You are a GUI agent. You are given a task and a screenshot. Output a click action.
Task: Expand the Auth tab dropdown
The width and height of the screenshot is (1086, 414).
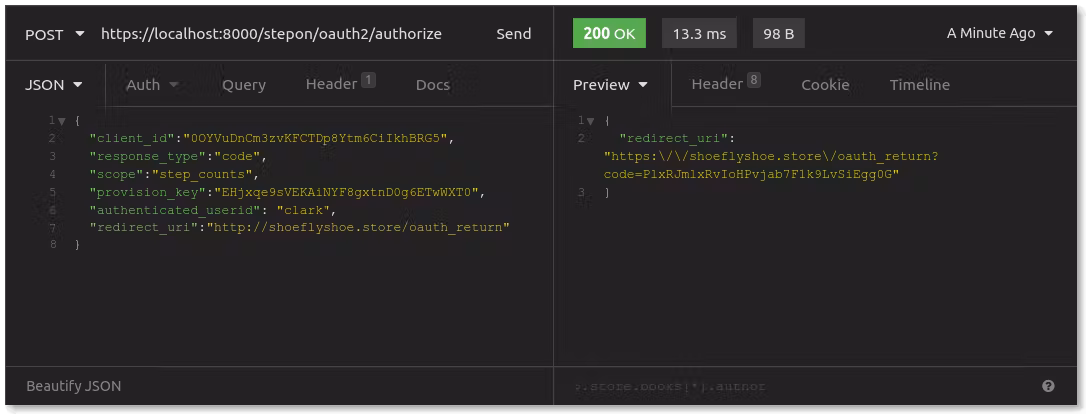152,85
